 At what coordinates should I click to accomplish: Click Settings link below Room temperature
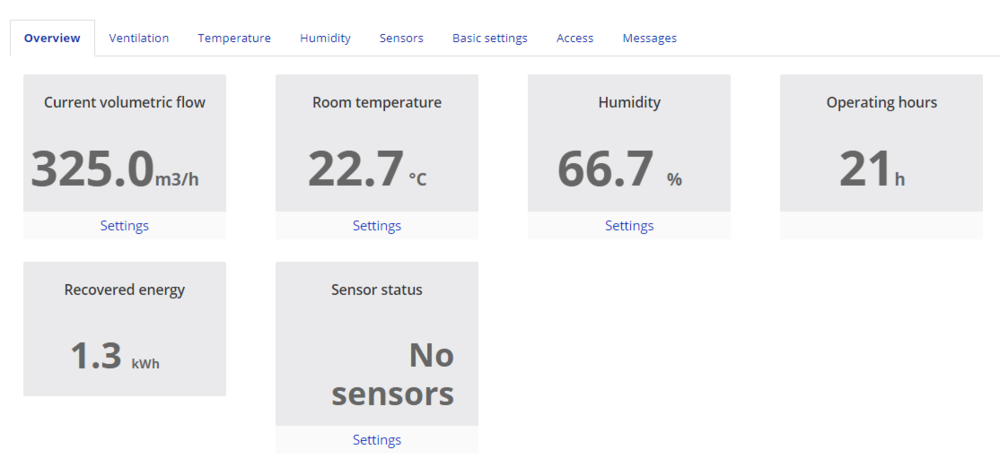[x=377, y=226]
